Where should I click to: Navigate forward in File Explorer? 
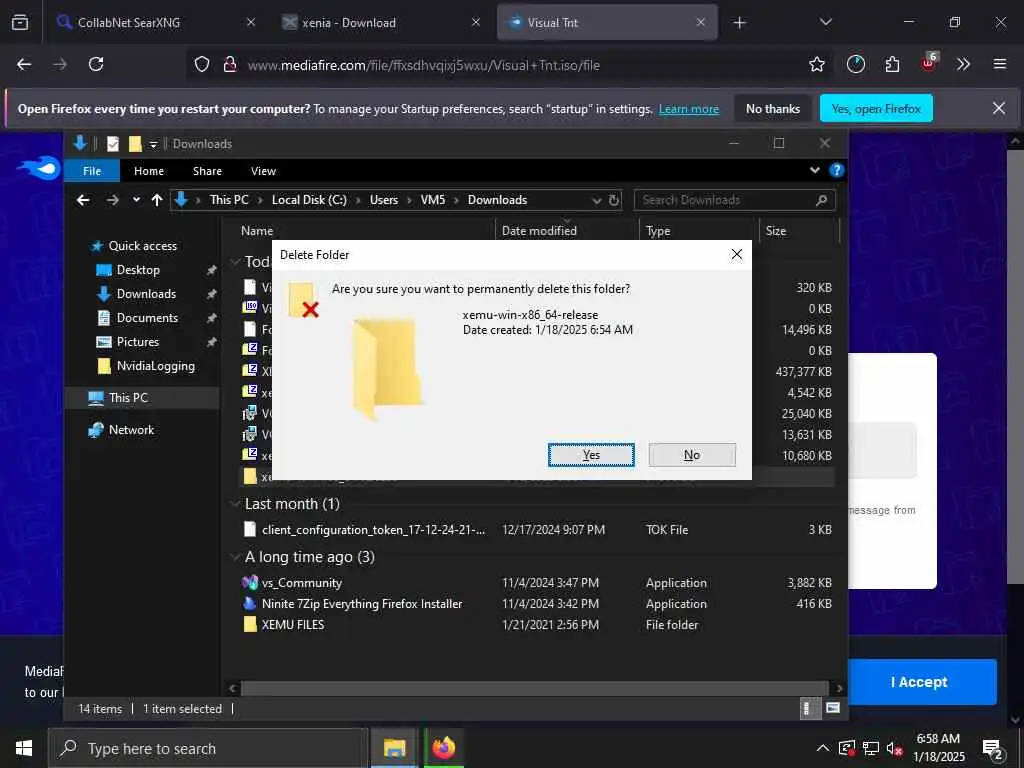coord(112,200)
